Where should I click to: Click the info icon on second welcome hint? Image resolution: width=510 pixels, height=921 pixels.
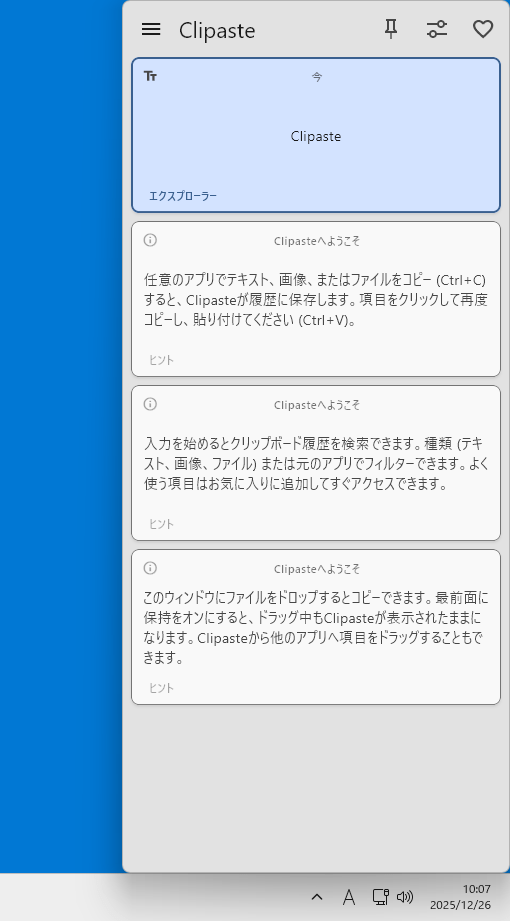click(x=150, y=404)
